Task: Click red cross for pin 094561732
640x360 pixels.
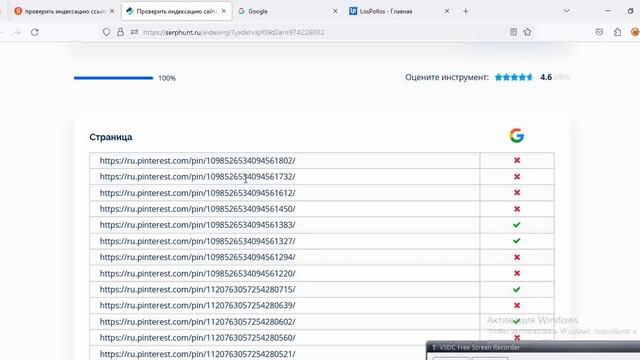Action: tap(517, 177)
